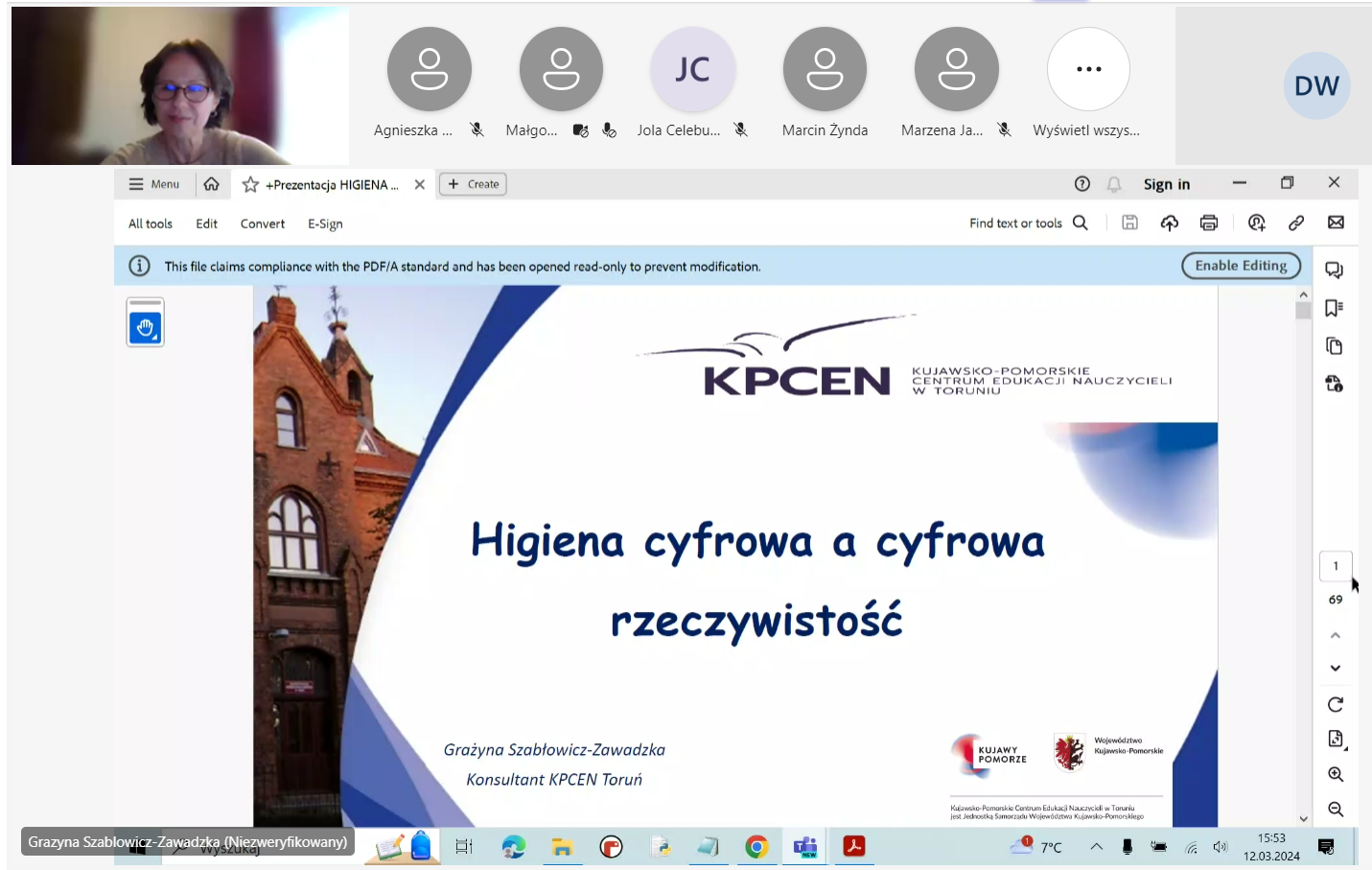Go to previous page arrow
The width and height of the screenshot is (1372, 870).
click(x=1336, y=636)
